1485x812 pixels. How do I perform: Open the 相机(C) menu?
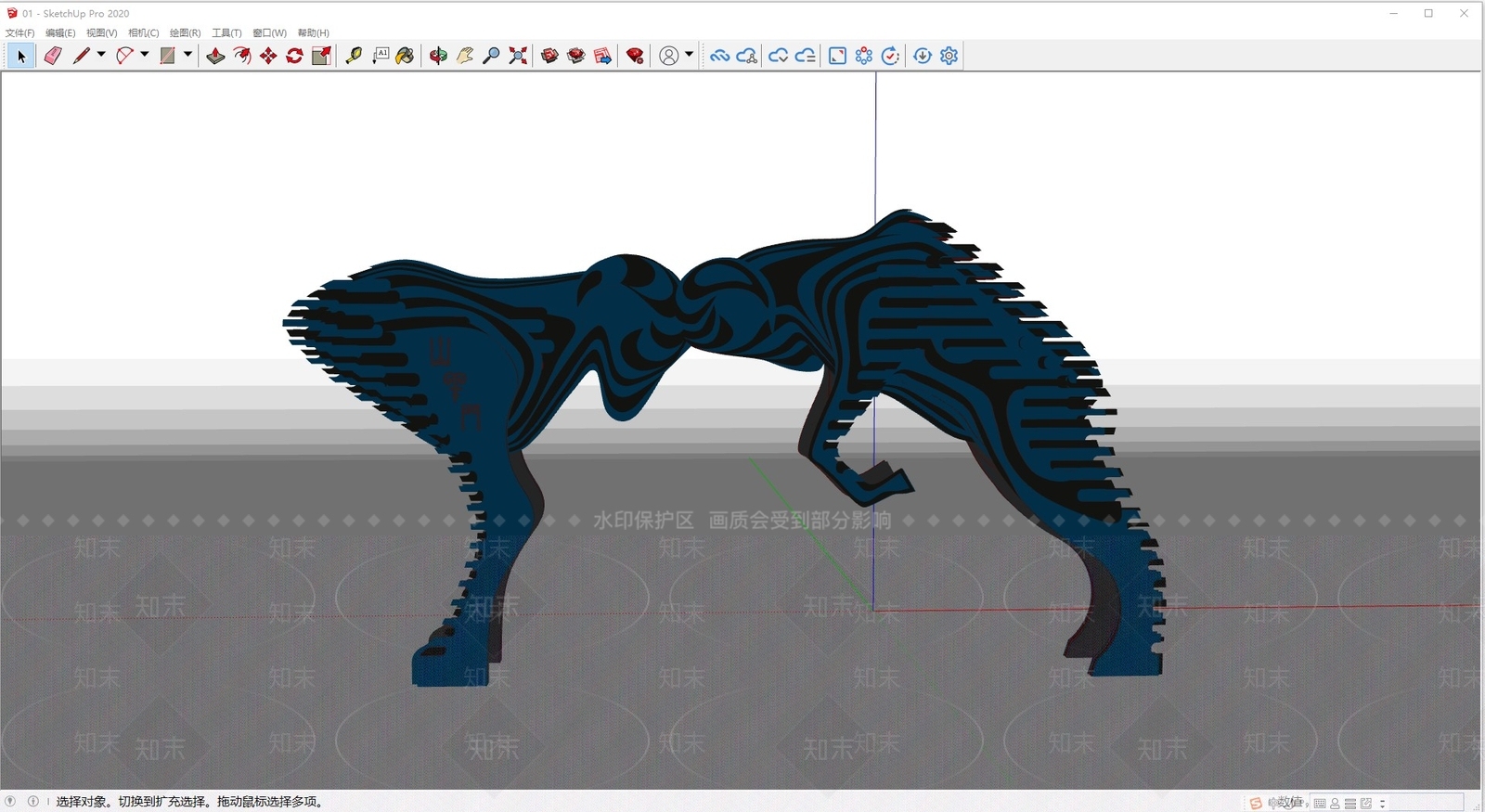(x=143, y=32)
